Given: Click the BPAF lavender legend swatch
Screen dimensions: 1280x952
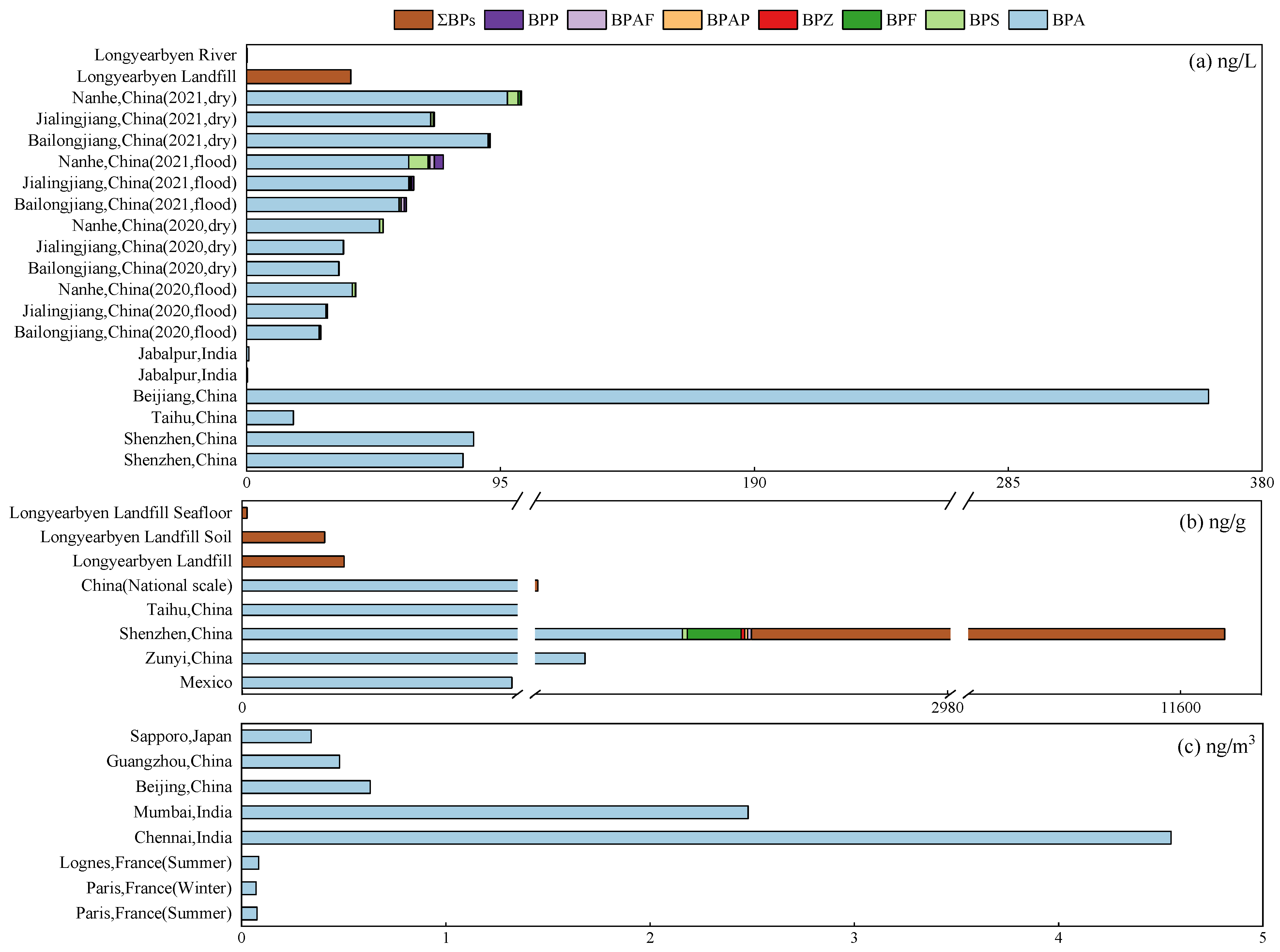Looking at the screenshot, I should pos(587,20).
